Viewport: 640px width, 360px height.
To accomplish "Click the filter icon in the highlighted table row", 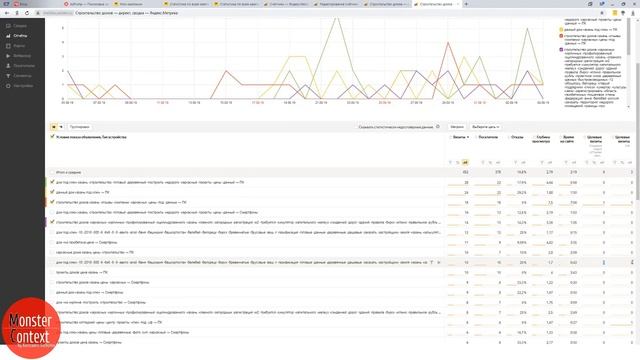I will coord(431,262).
